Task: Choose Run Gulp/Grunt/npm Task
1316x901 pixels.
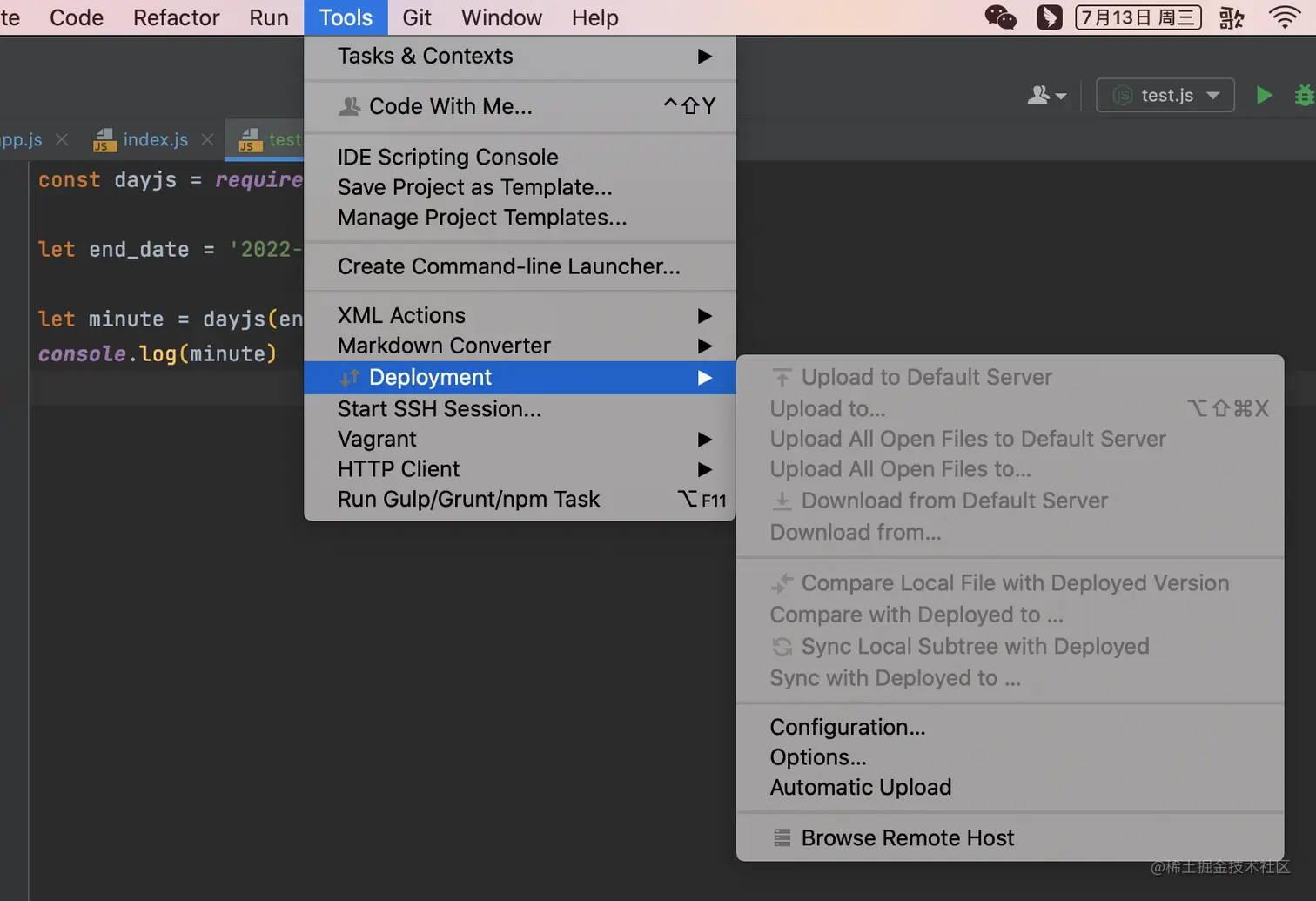Action: pos(520,500)
